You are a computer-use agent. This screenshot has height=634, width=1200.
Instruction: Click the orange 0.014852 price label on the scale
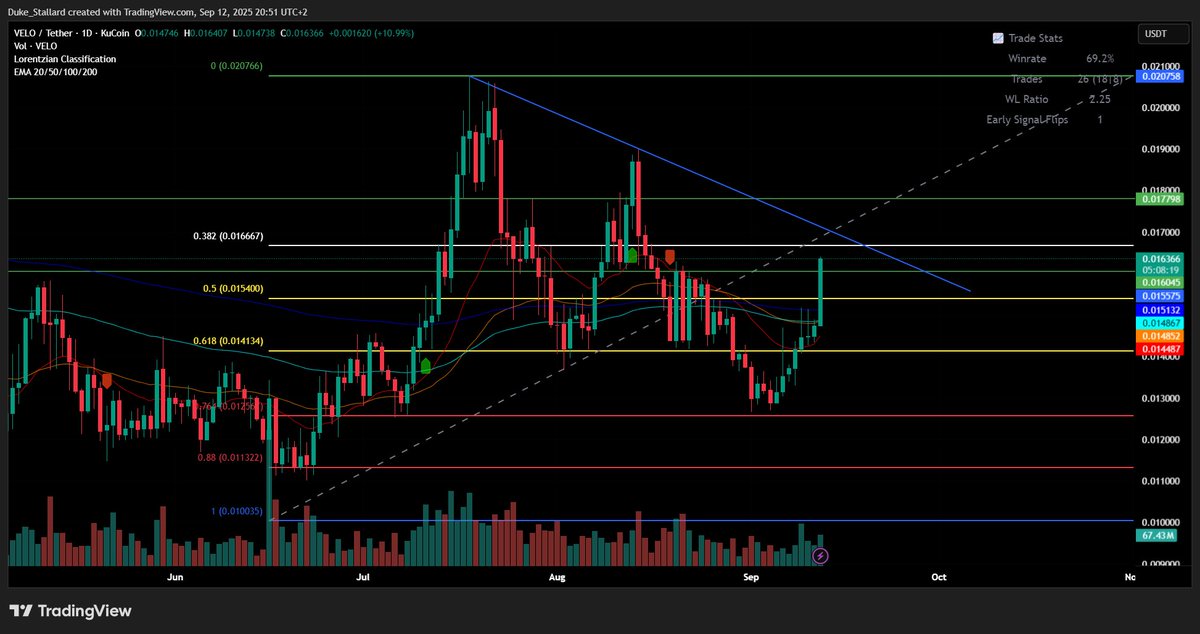coord(1160,337)
